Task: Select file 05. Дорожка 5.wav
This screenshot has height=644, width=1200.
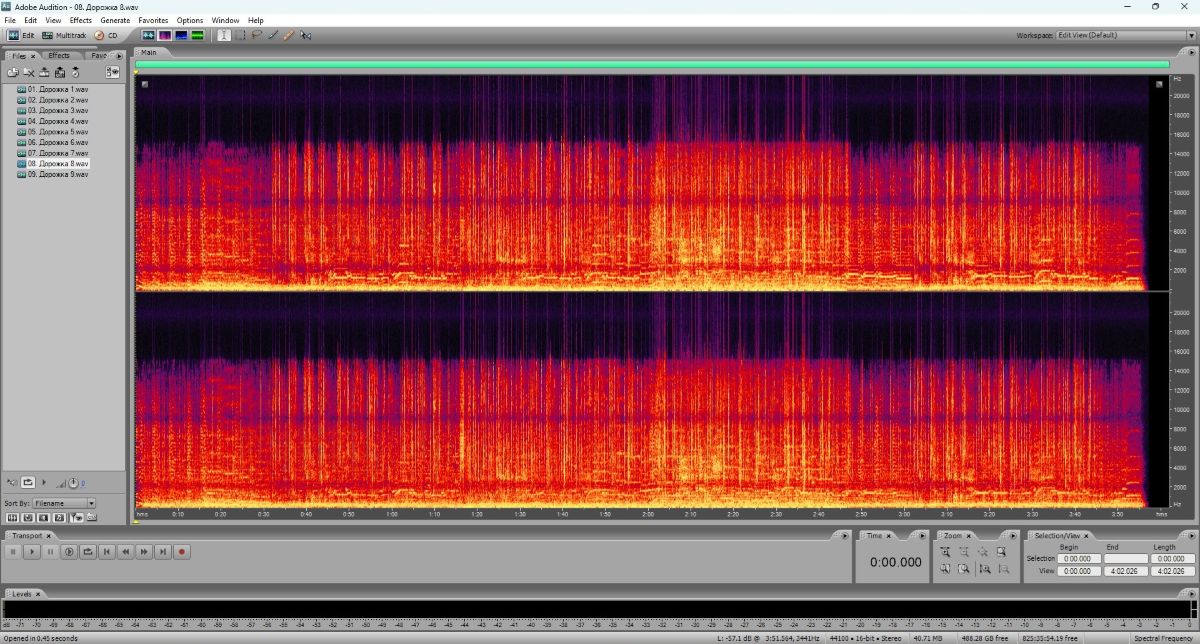Action: [57, 131]
